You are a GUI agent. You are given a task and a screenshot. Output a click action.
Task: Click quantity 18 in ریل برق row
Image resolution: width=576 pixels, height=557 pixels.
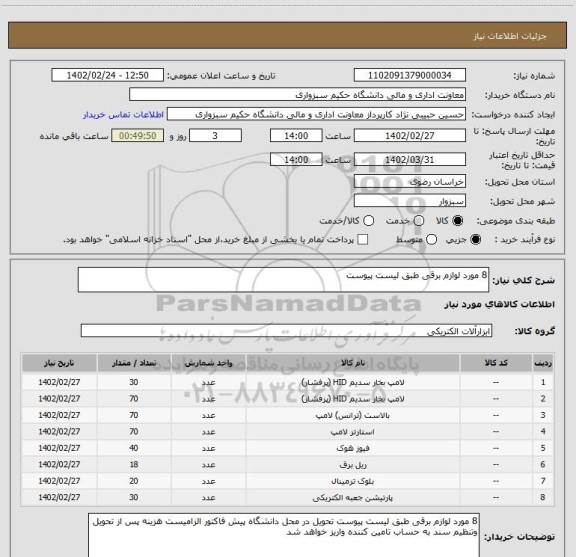(x=134, y=465)
